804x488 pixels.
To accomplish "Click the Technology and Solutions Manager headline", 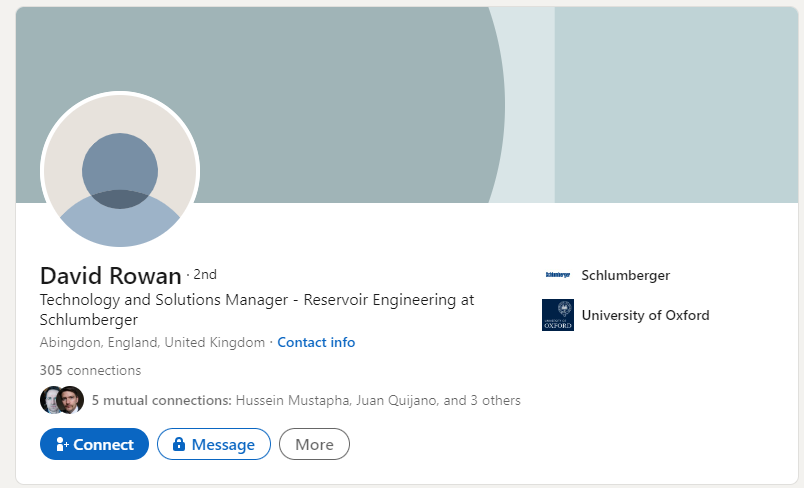I will tap(257, 310).
